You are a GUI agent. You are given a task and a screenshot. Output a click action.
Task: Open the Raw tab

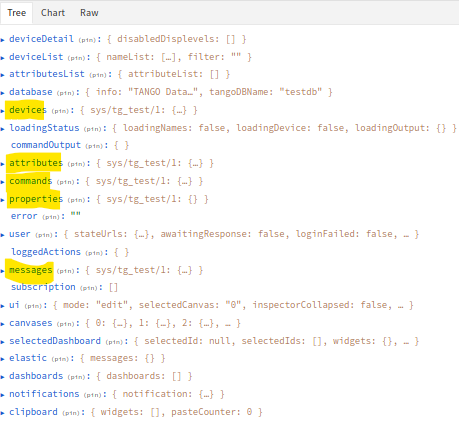(89, 13)
